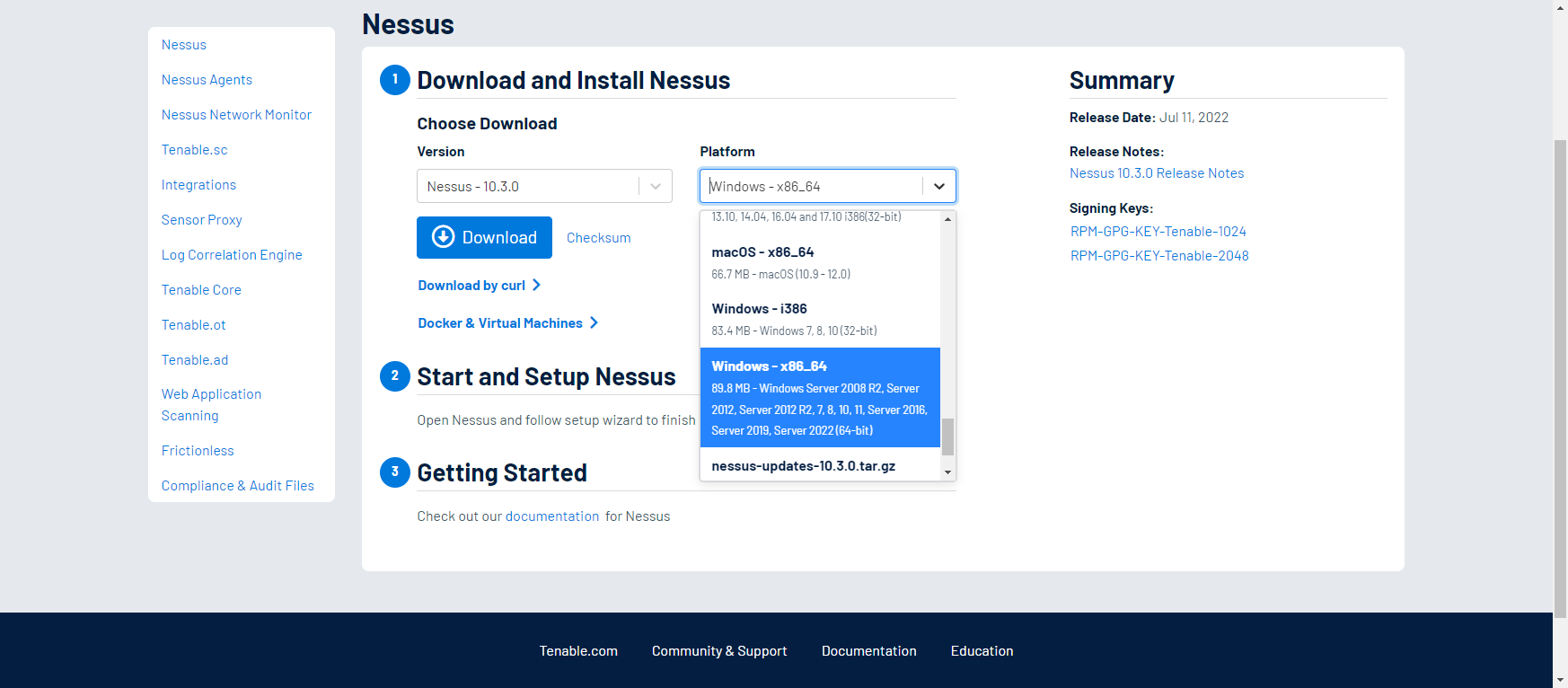
Task: Open RPM-GPG-KEY-Tenable-2048 signing key
Action: (x=1159, y=256)
